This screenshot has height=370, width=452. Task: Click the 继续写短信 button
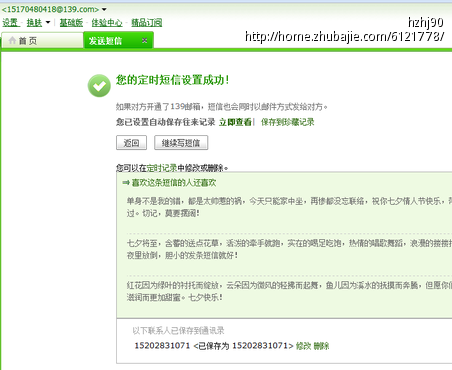click(x=181, y=143)
